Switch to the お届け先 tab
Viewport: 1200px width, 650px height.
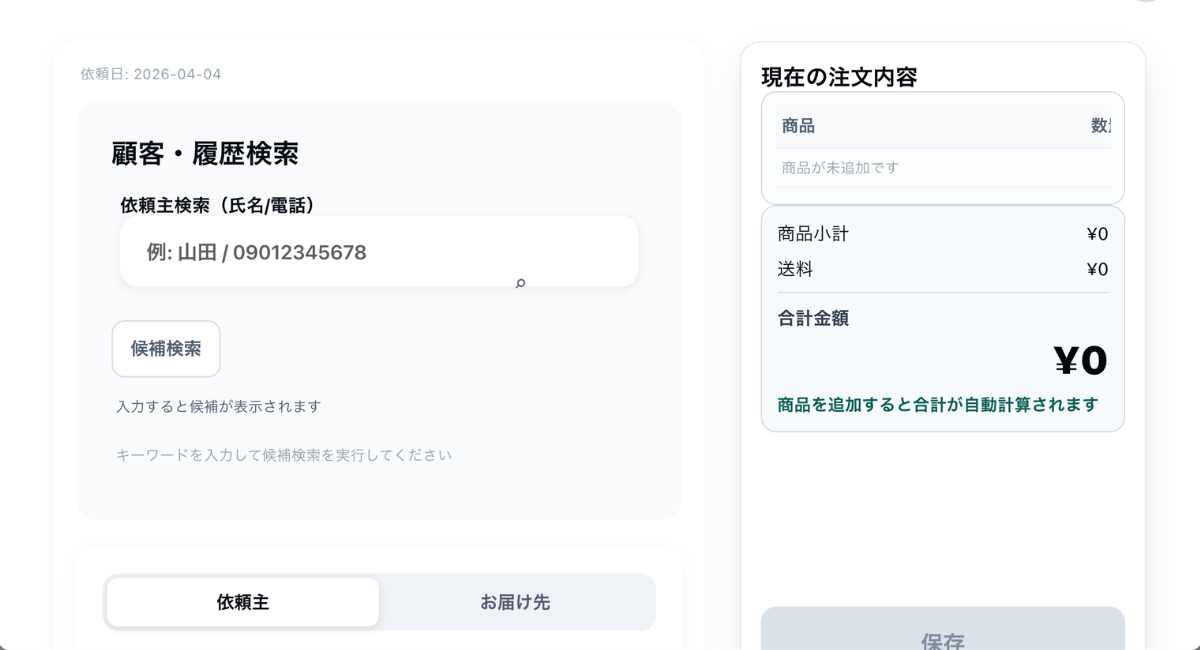(515, 602)
